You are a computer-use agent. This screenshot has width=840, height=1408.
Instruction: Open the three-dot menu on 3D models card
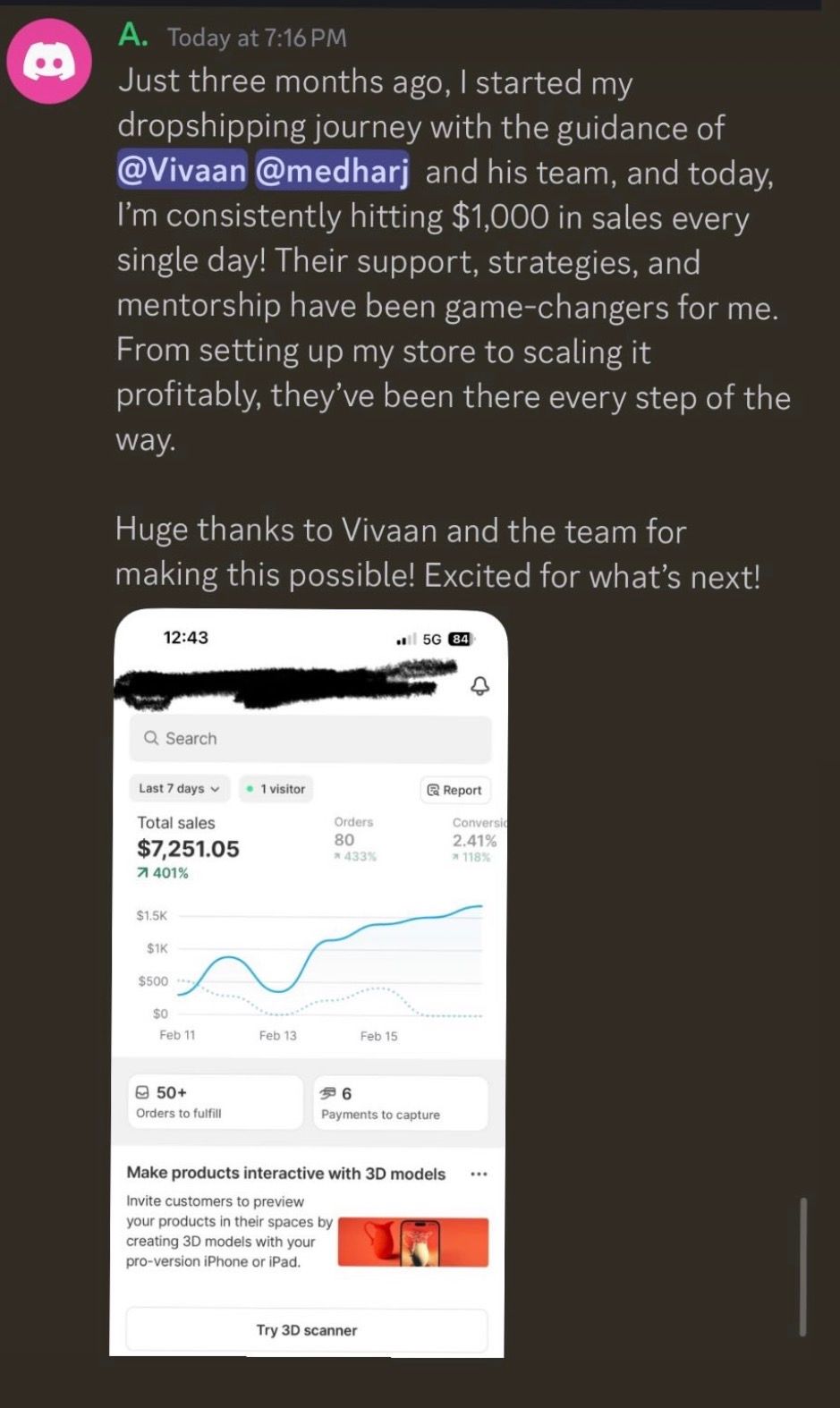(479, 1174)
